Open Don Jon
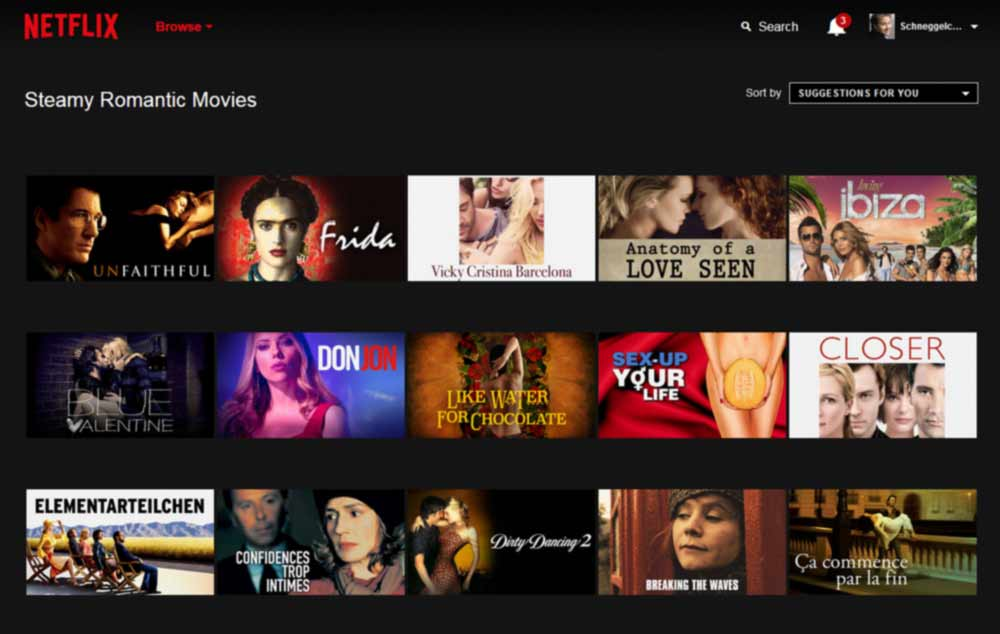Viewport: 1000px width, 634px height. coord(310,384)
